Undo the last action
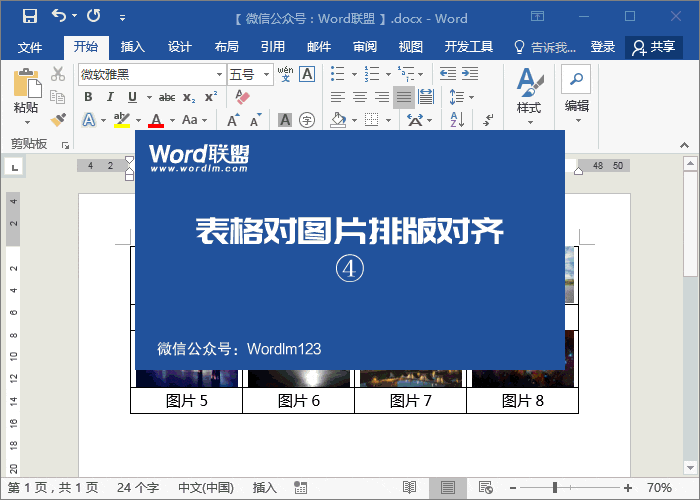This screenshot has height=500, width=700. click(58, 16)
